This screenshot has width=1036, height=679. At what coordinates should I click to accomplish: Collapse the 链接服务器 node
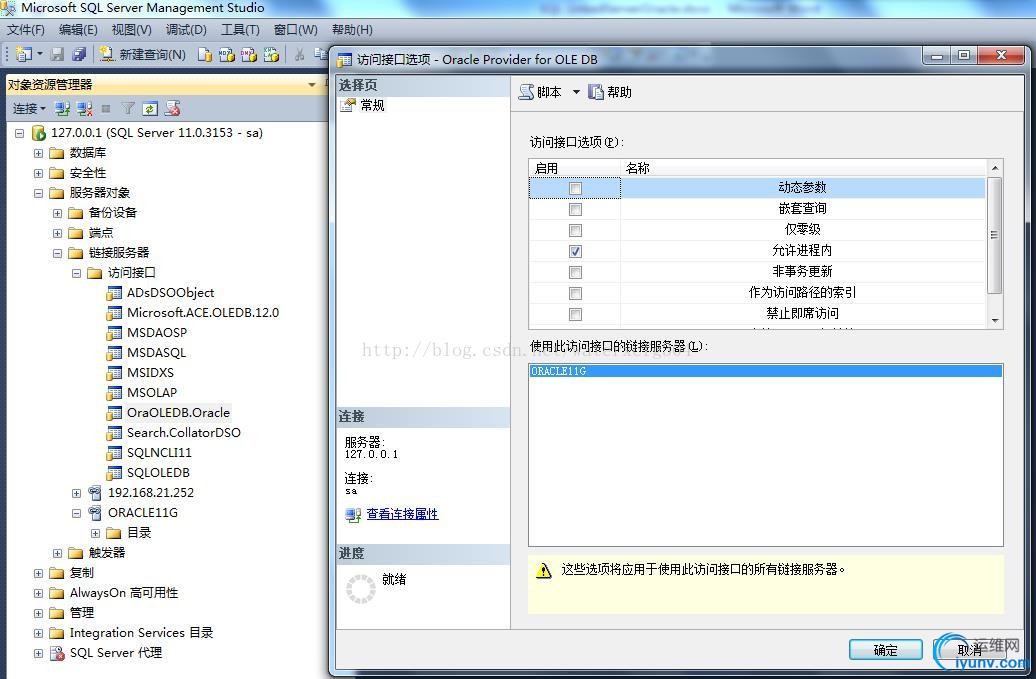57,253
